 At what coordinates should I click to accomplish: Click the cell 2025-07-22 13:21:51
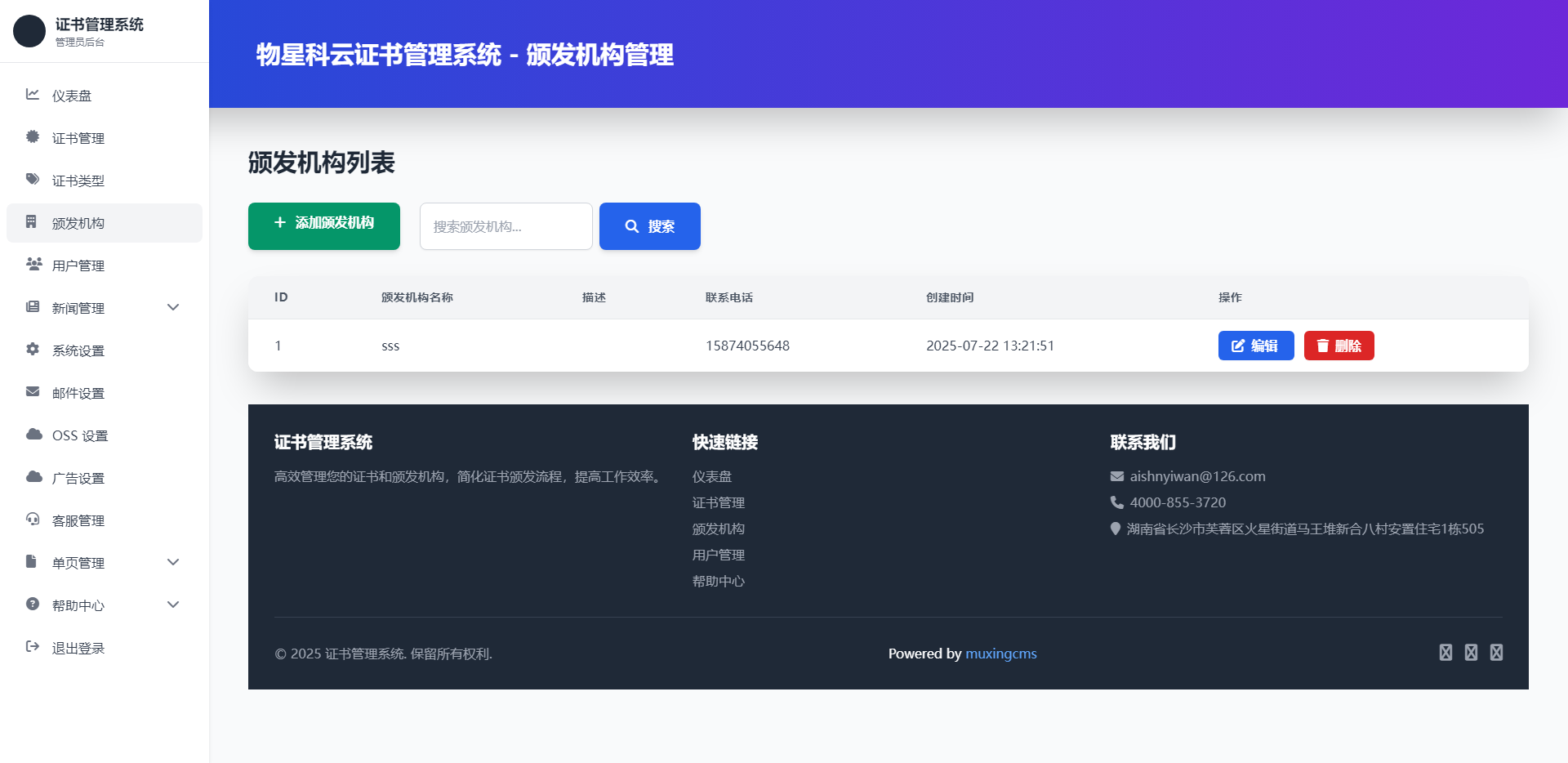(990, 346)
